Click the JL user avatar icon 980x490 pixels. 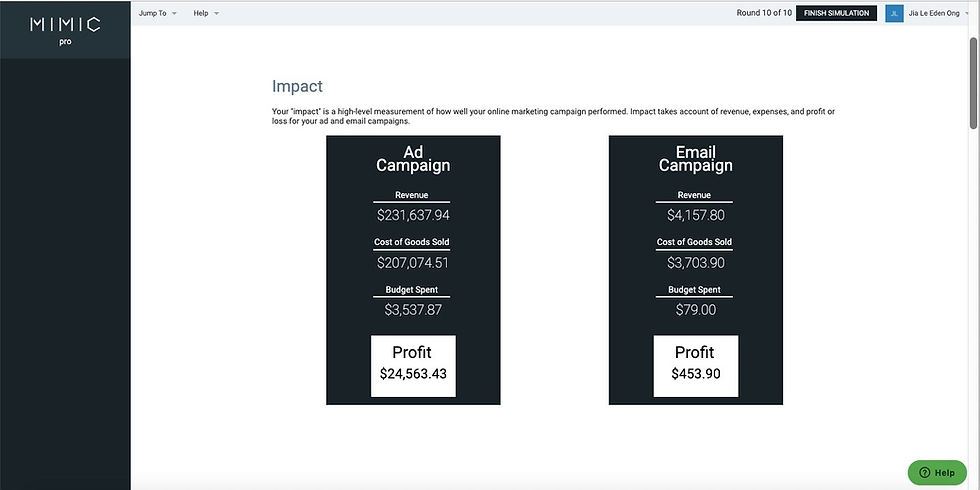tap(894, 13)
